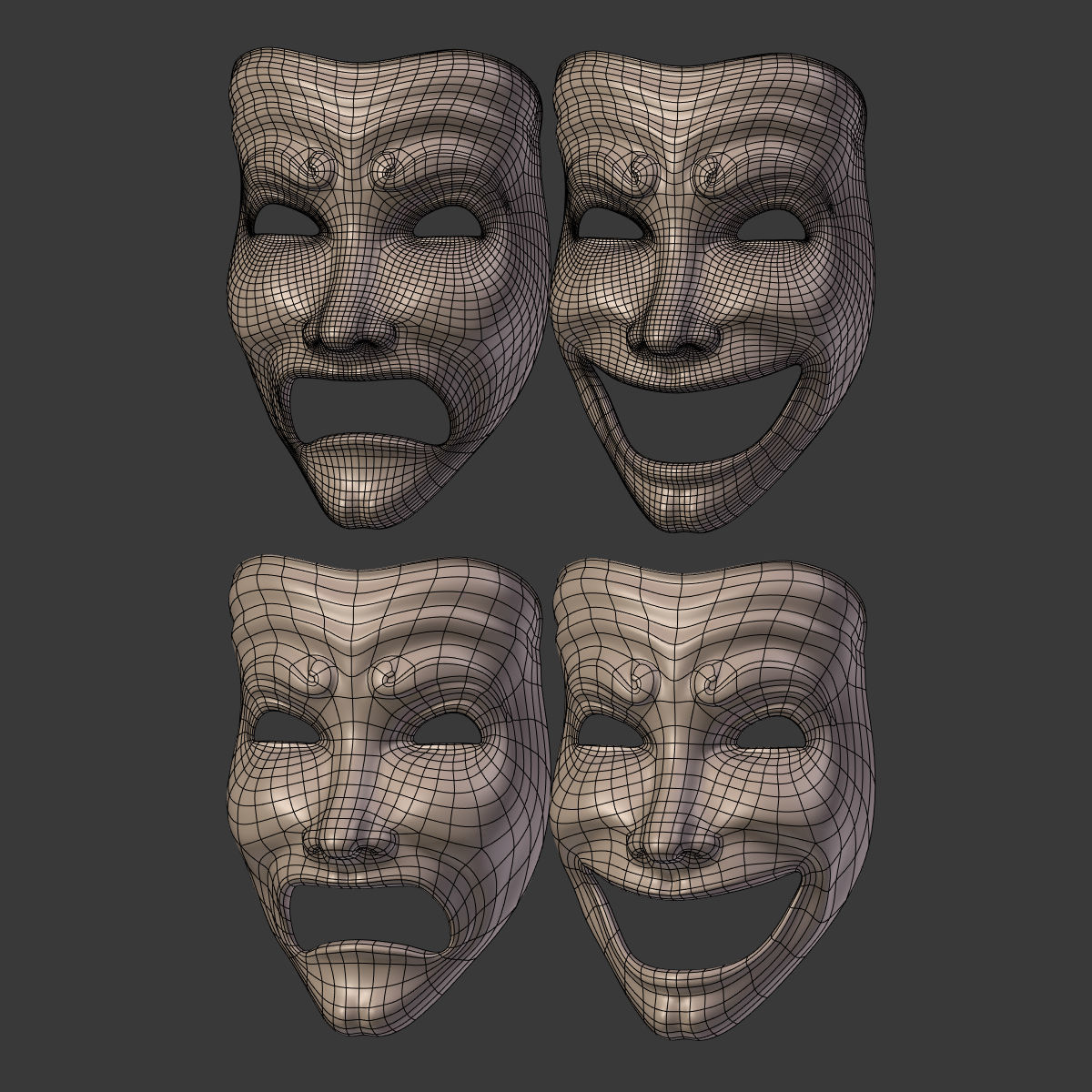The width and height of the screenshot is (1092, 1092).
Task: Select the low-poly smiling mask
Action: coord(712,799)
